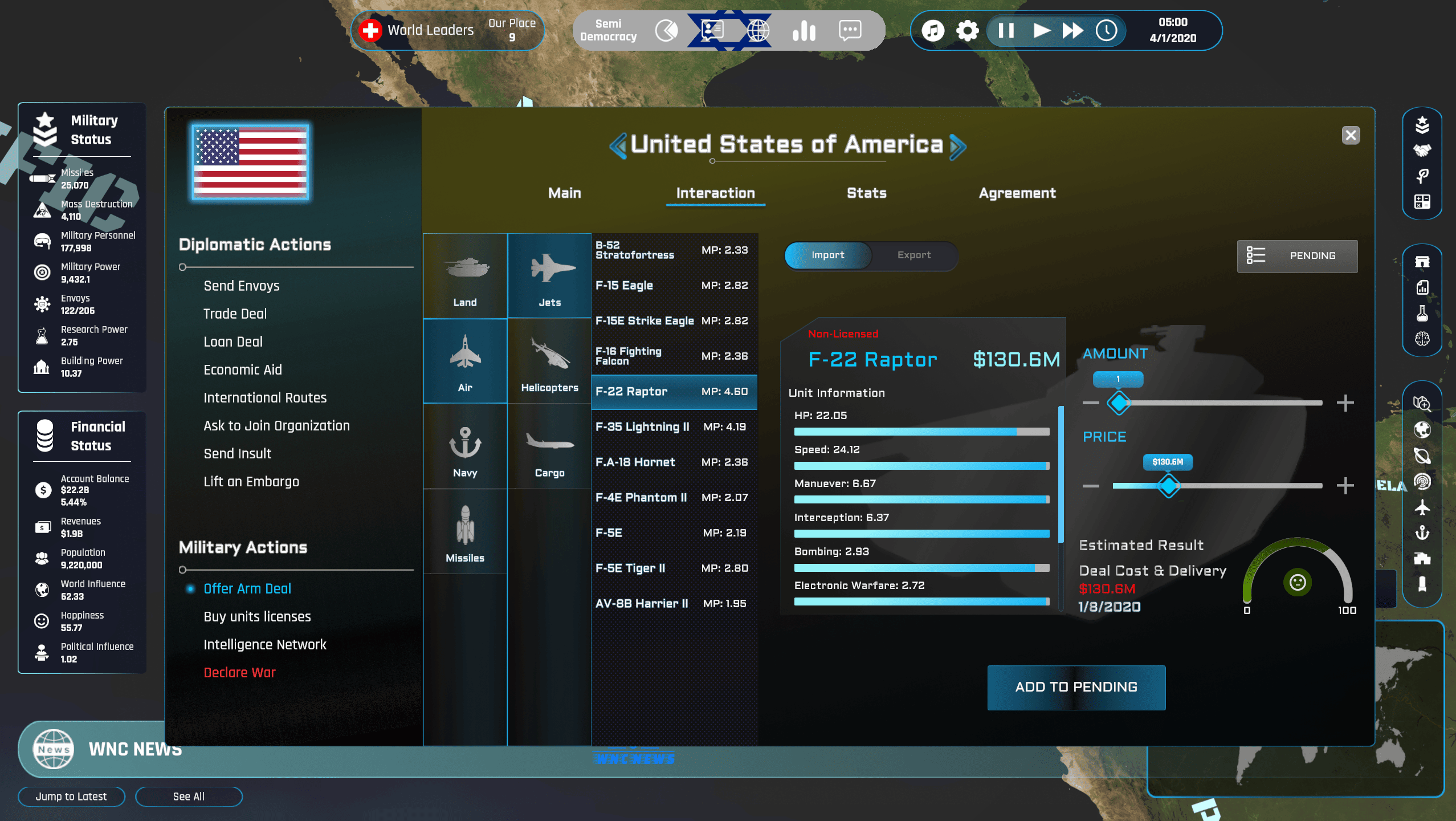The image size is (1456, 821).
Task: Switch to the Agreement tab
Action: pyautogui.click(x=1017, y=193)
